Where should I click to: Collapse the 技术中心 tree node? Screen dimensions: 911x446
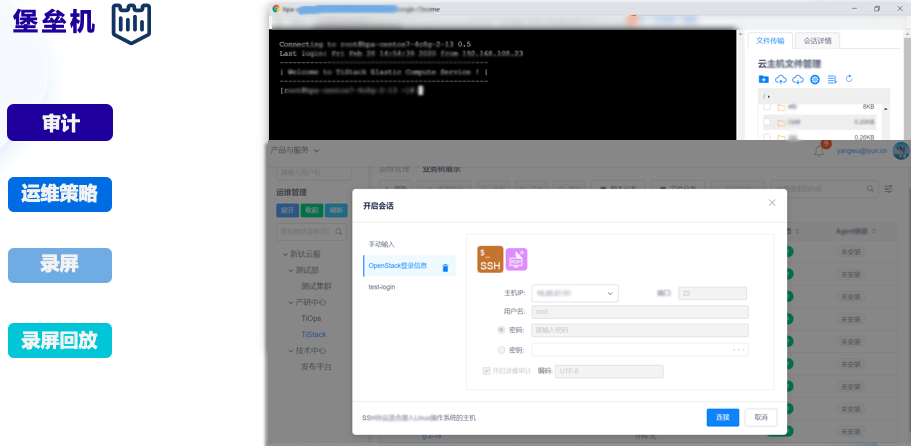click(x=292, y=351)
